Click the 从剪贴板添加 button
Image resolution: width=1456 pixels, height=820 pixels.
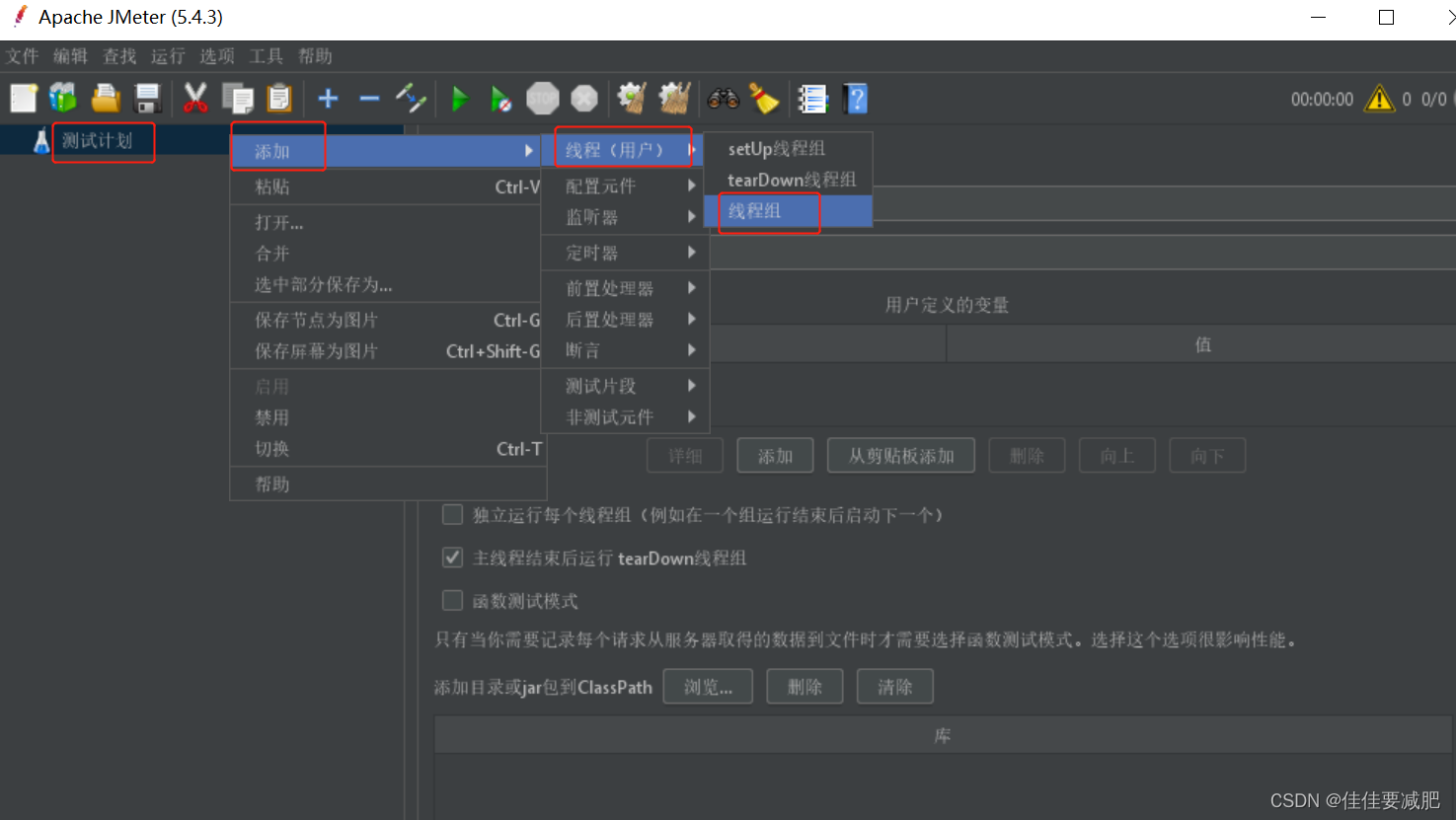pos(901,456)
